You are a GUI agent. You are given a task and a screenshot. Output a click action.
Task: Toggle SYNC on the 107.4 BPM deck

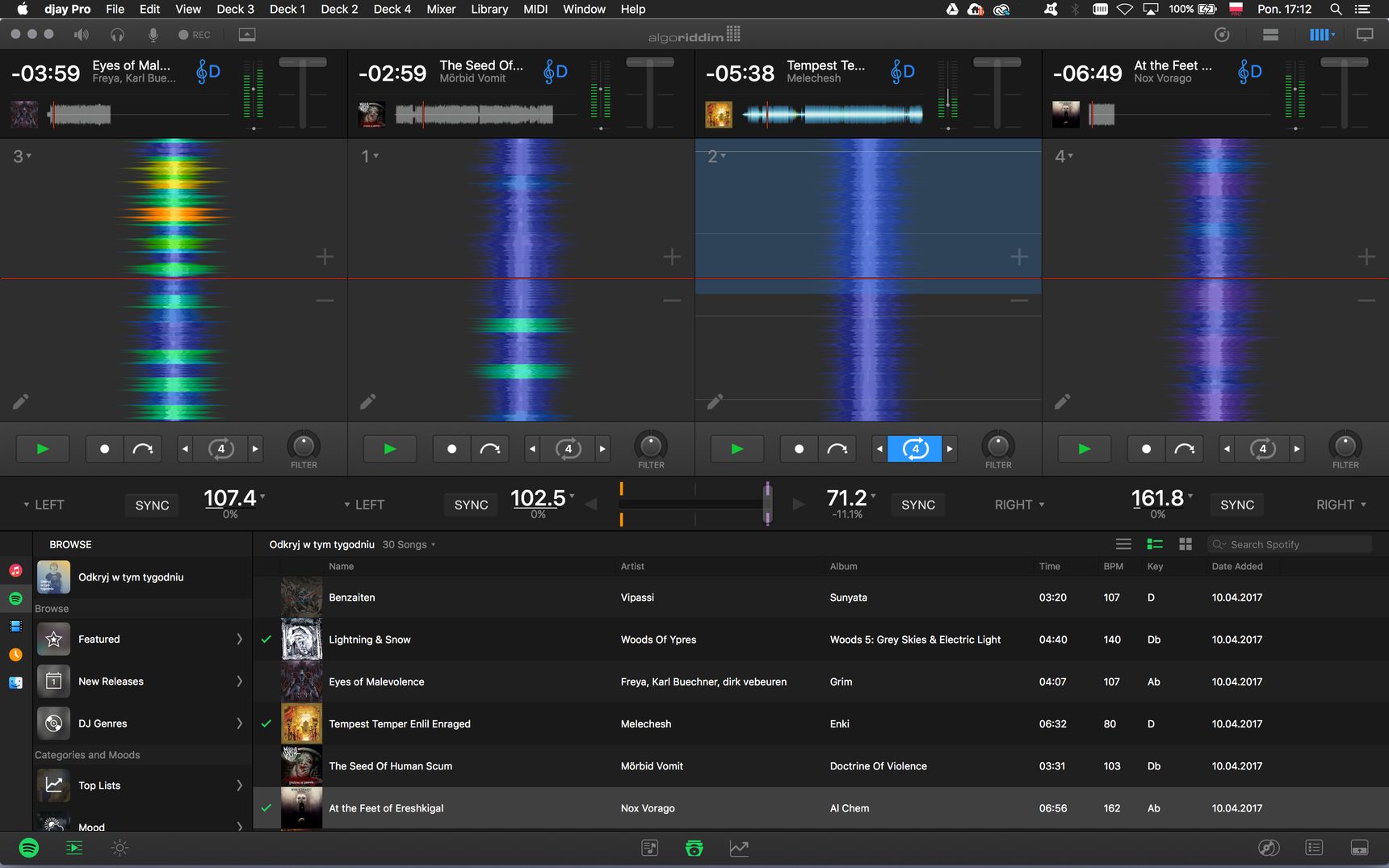(152, 505)
